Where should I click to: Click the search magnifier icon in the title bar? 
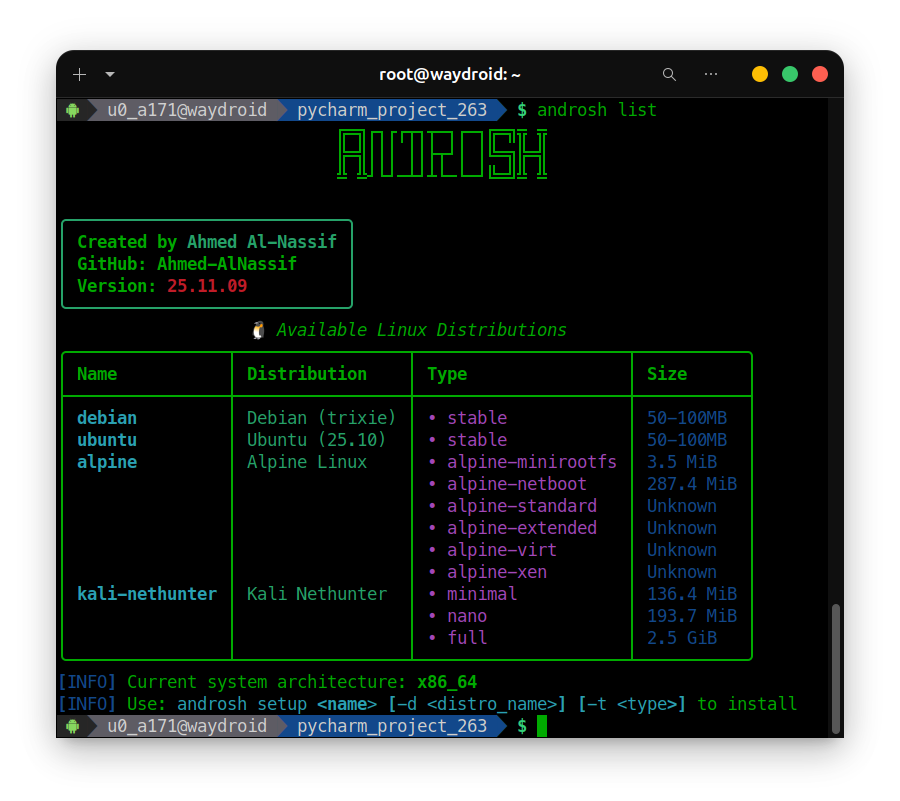668,74
